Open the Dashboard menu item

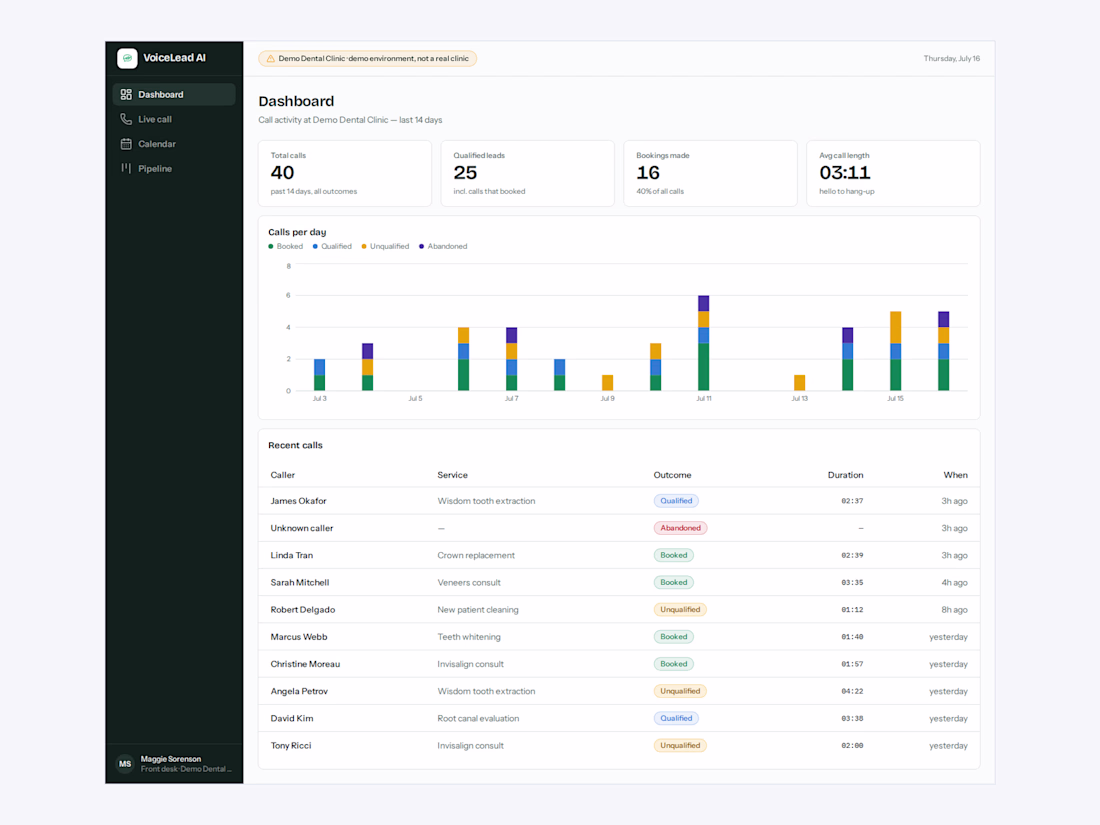coord(173,95)
